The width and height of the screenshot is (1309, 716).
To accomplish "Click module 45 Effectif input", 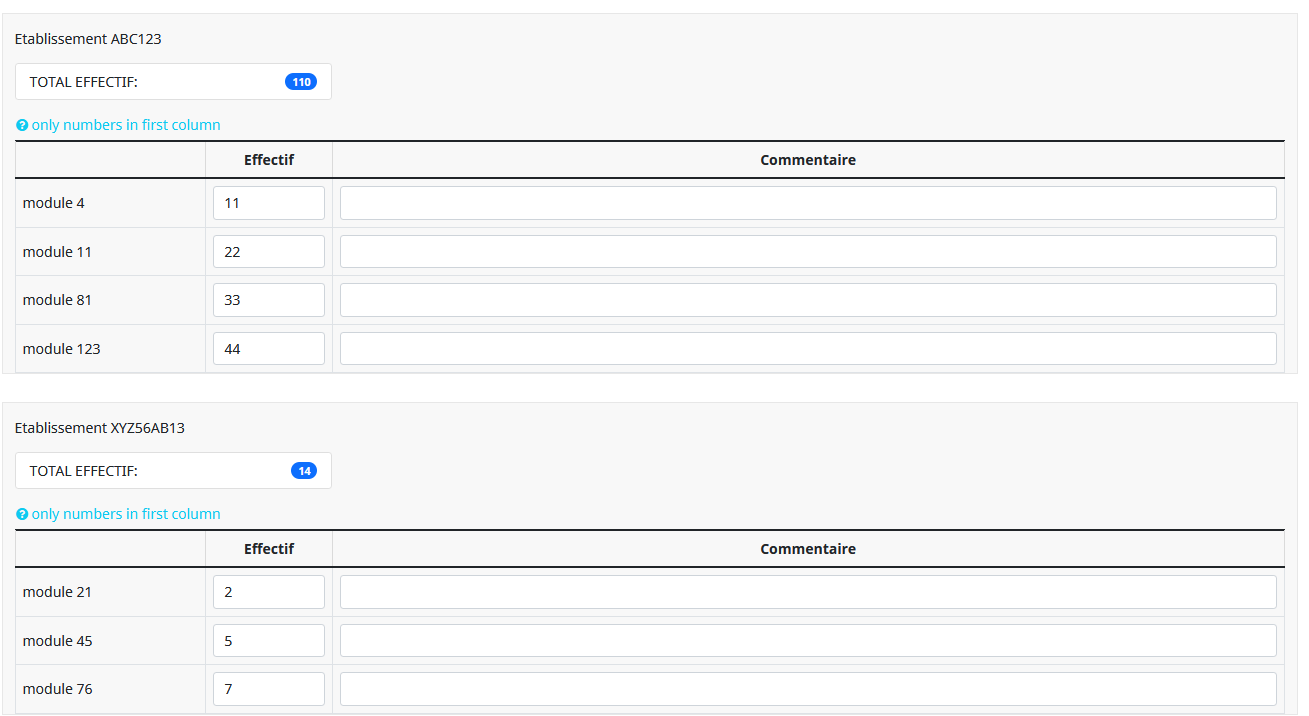I will [x=269, y=641].
